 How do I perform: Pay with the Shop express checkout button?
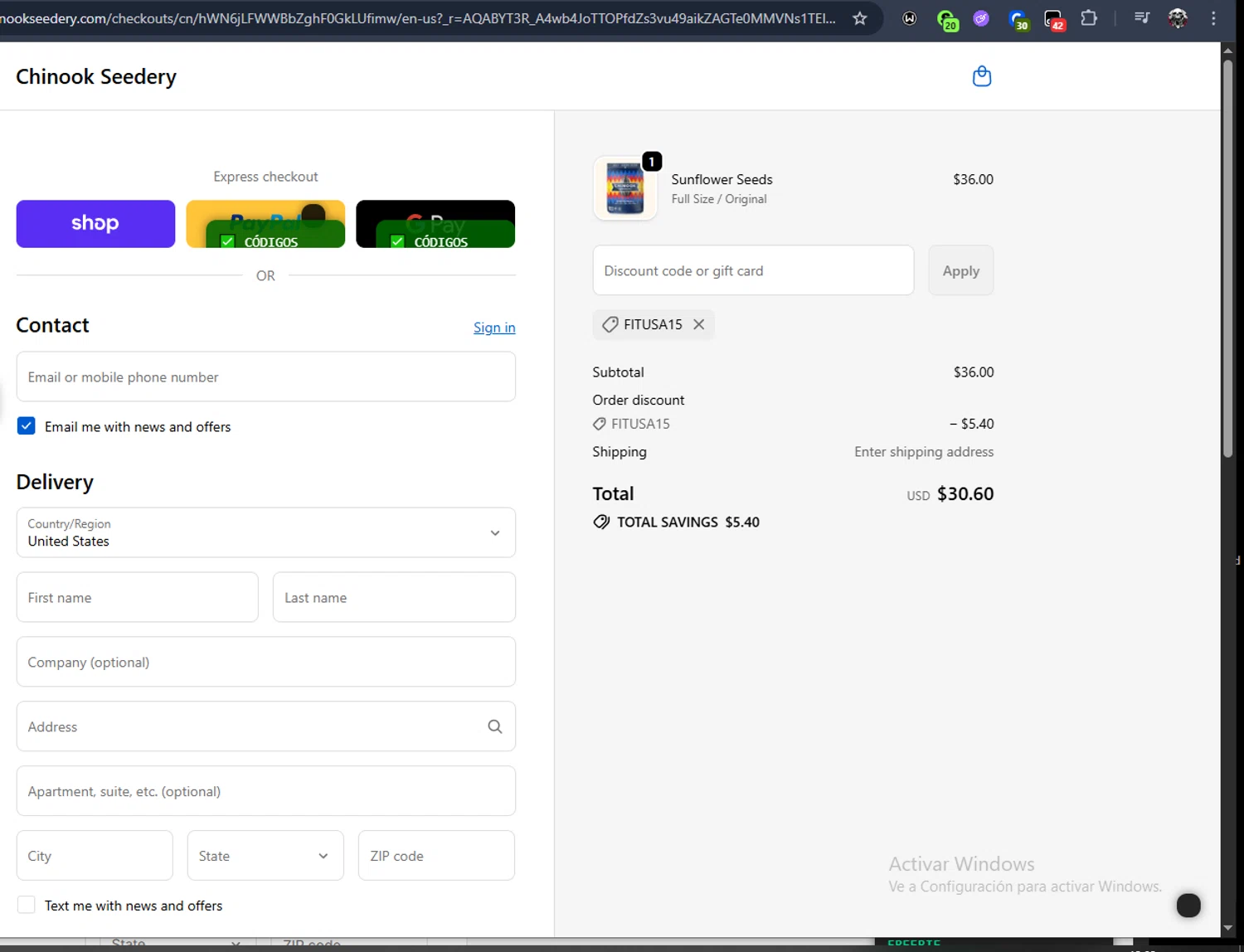tap(95, 223)
